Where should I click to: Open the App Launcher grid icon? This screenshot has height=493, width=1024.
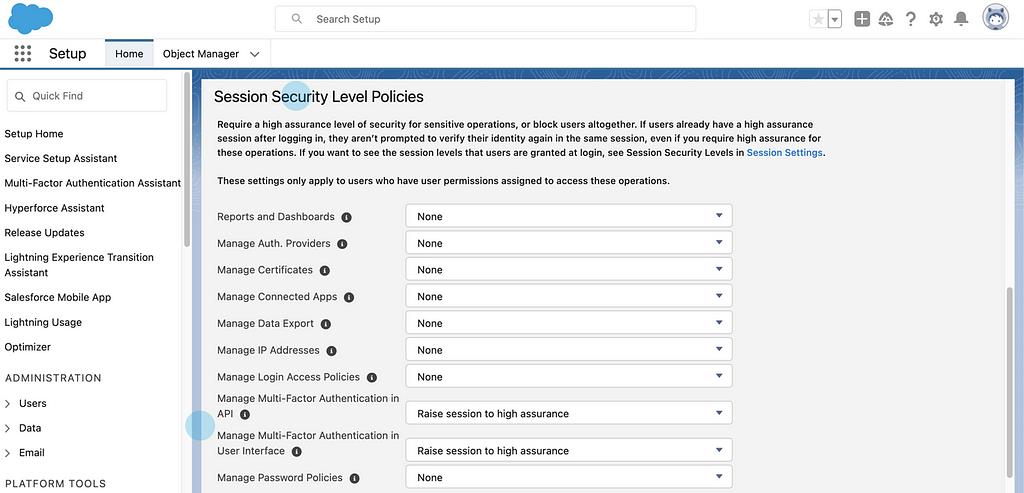click(x=23, y=54)
